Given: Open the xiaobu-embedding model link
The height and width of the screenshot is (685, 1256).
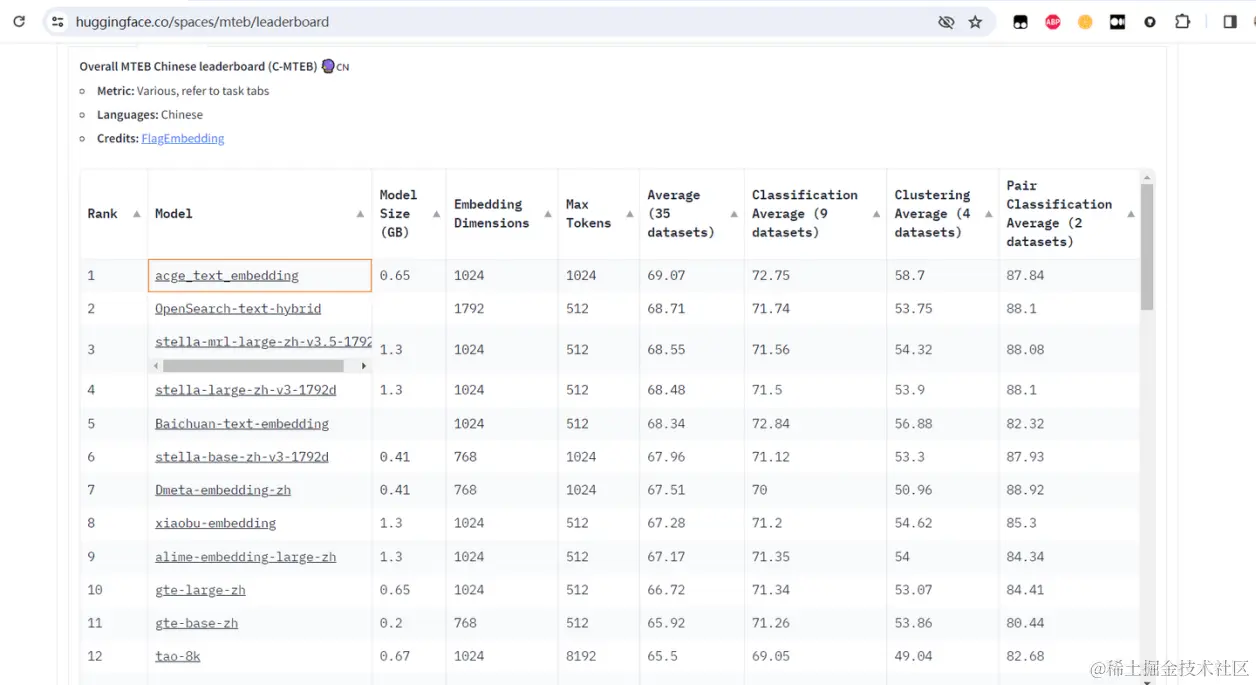Looking at the screenshot, I should coord(216,523).
